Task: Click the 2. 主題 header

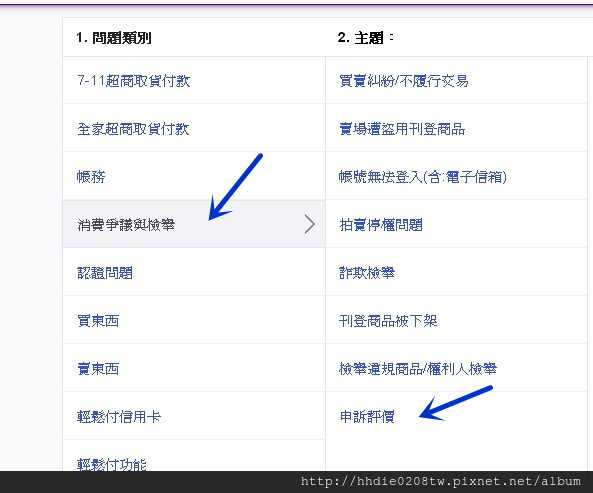Action: pos(365,37)
